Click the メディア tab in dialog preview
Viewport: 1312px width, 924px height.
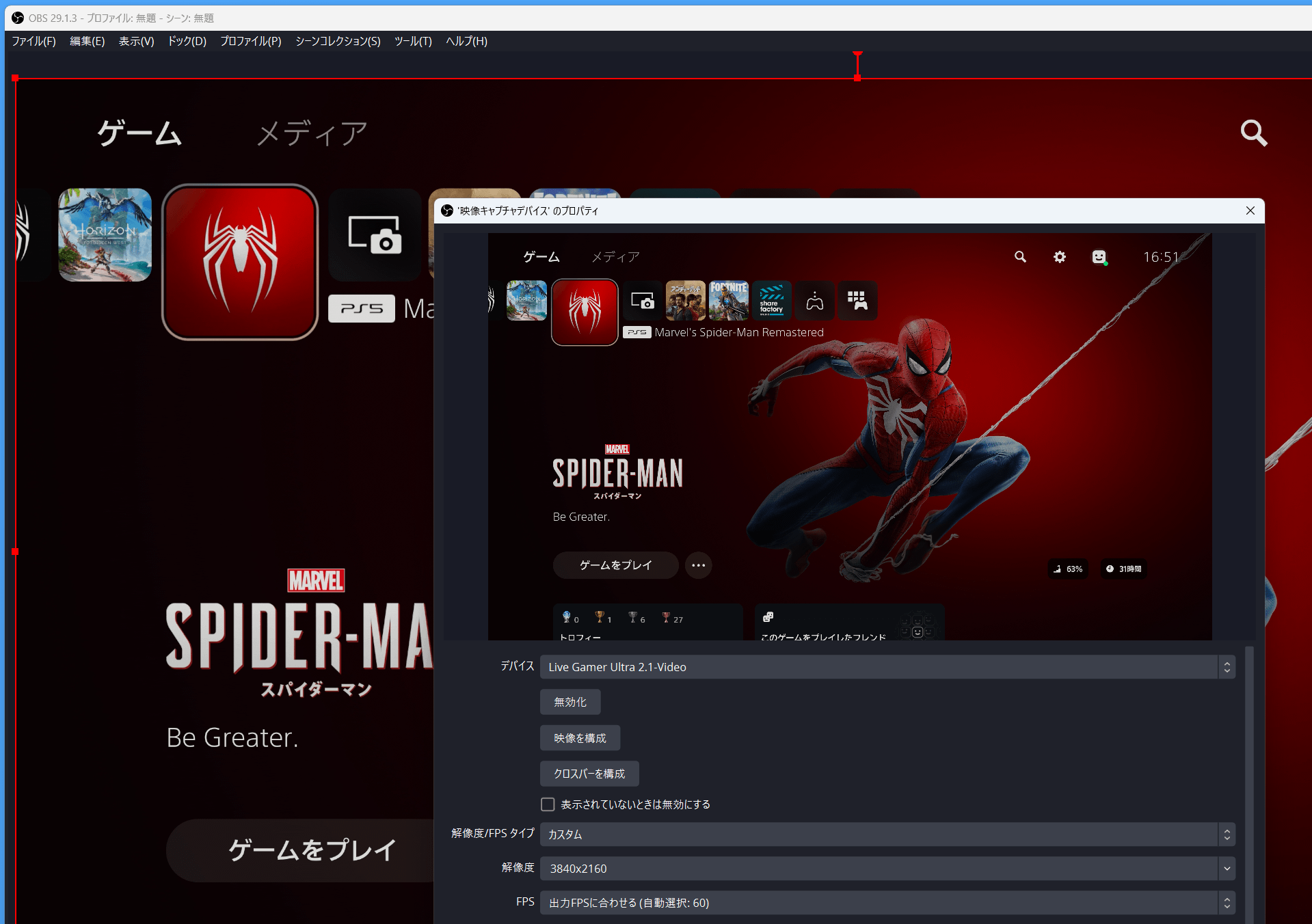click(x=615, y=257)
